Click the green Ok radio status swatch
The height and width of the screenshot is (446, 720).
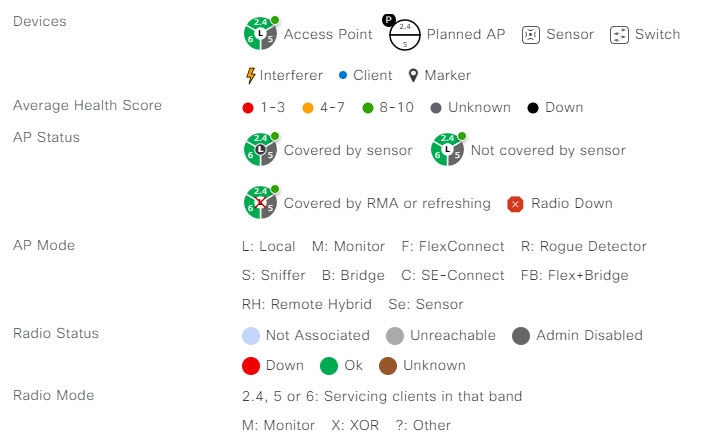(329, 366)
